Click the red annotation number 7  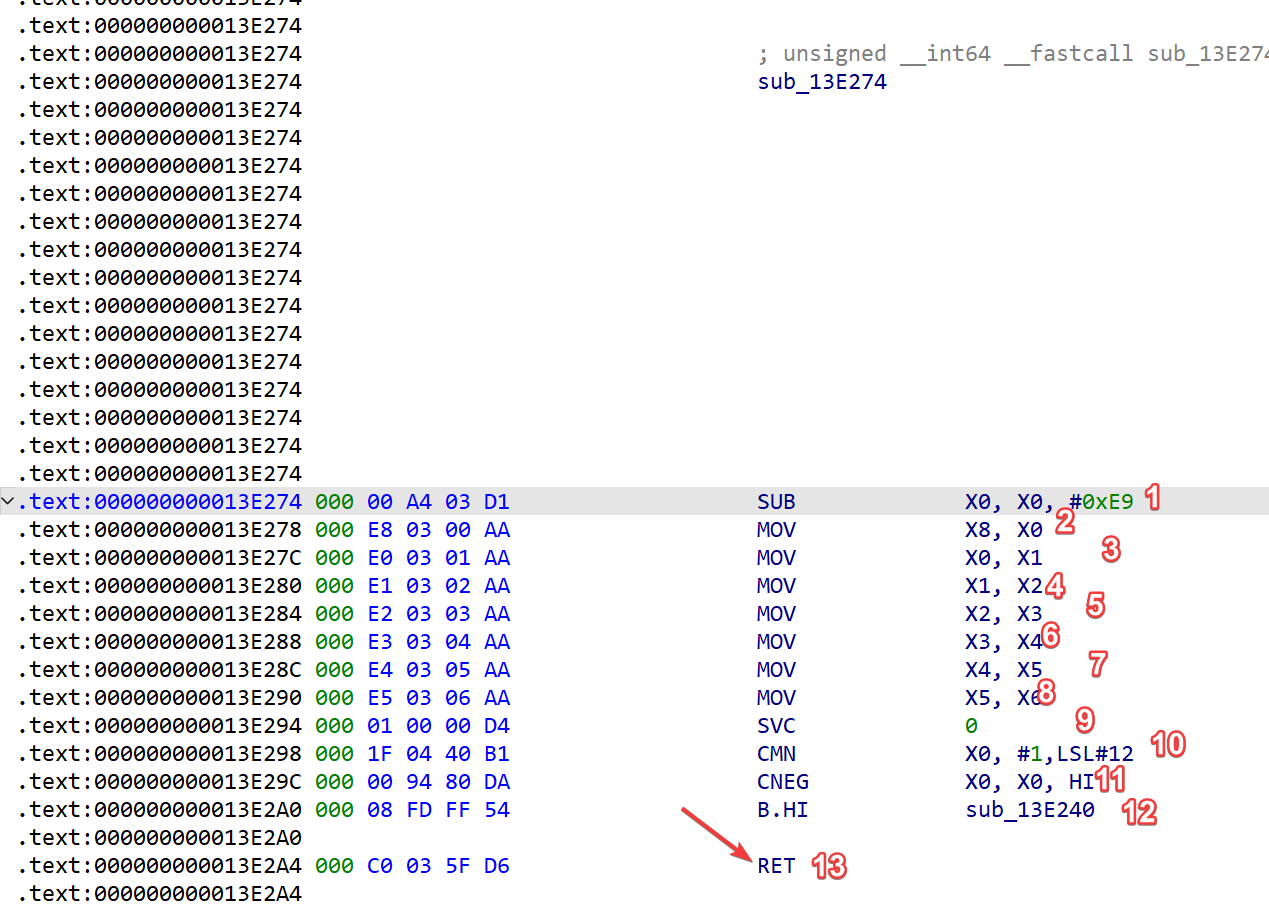[1098, 663]
